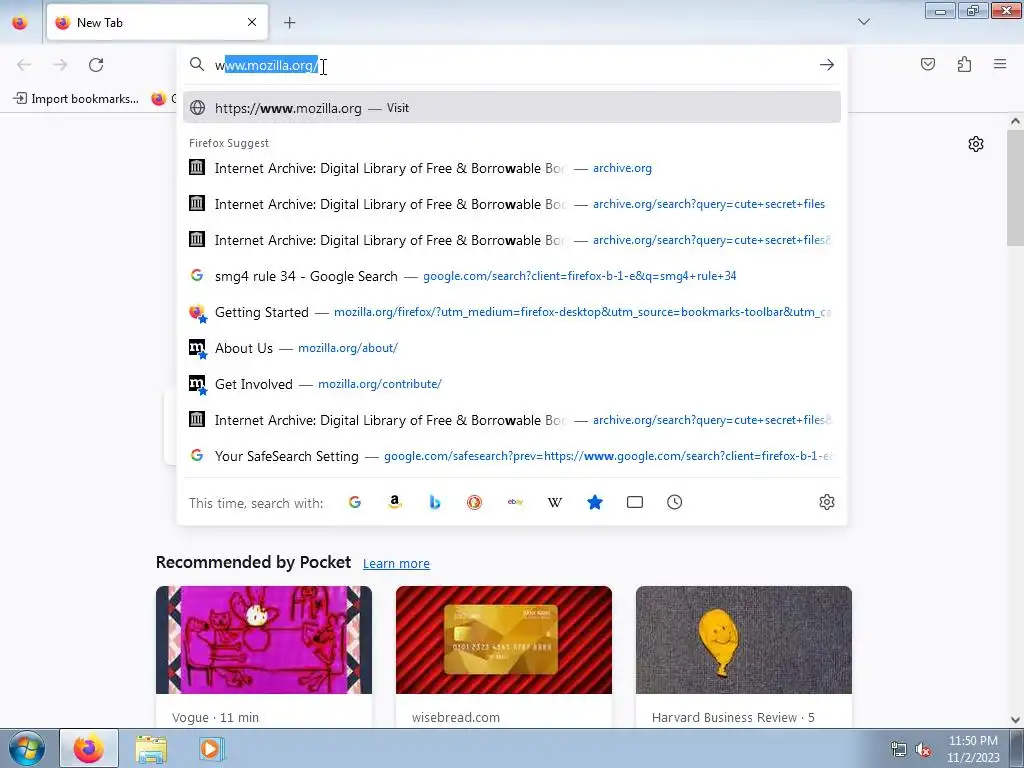This screenshot has height=768, width=1024.
Task: Open the Extensions puzzle icon
Action: pyautogui.click(x=965, y=64)
